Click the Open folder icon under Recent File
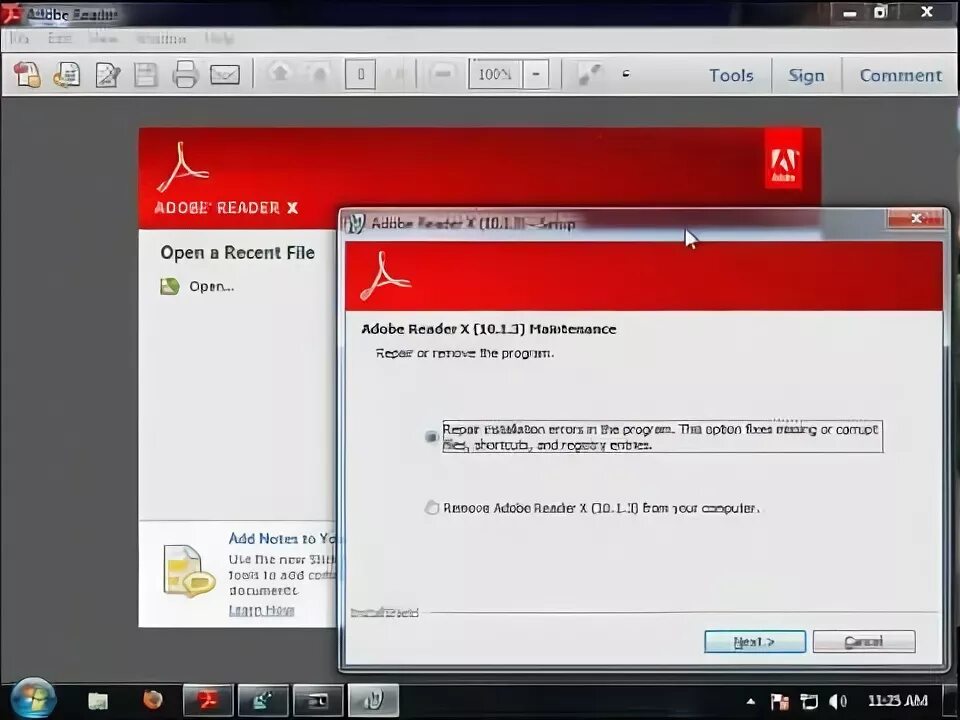Viewport: 960px width, 720px height. [x=170, y=286]
